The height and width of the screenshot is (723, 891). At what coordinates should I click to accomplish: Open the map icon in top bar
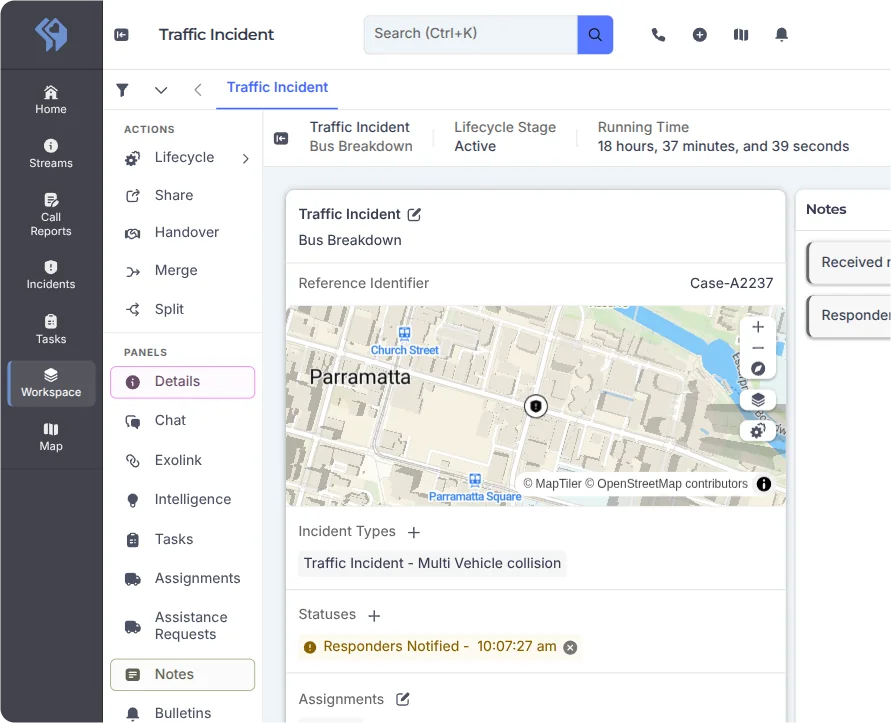coord(740,35)
